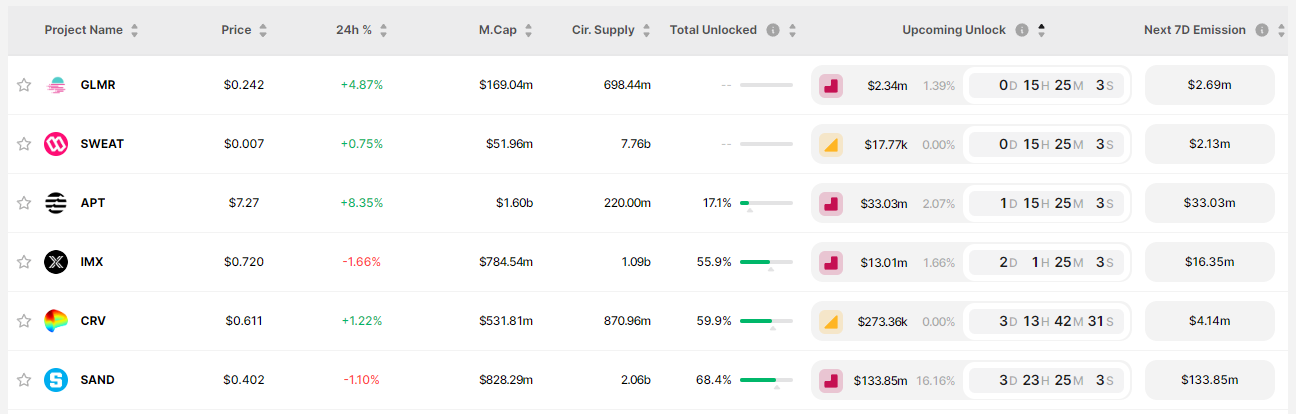Click the SAND Total Unlocked progress bar
Viewport: 1296px width, 414px height.
click(x=766, y=380)
